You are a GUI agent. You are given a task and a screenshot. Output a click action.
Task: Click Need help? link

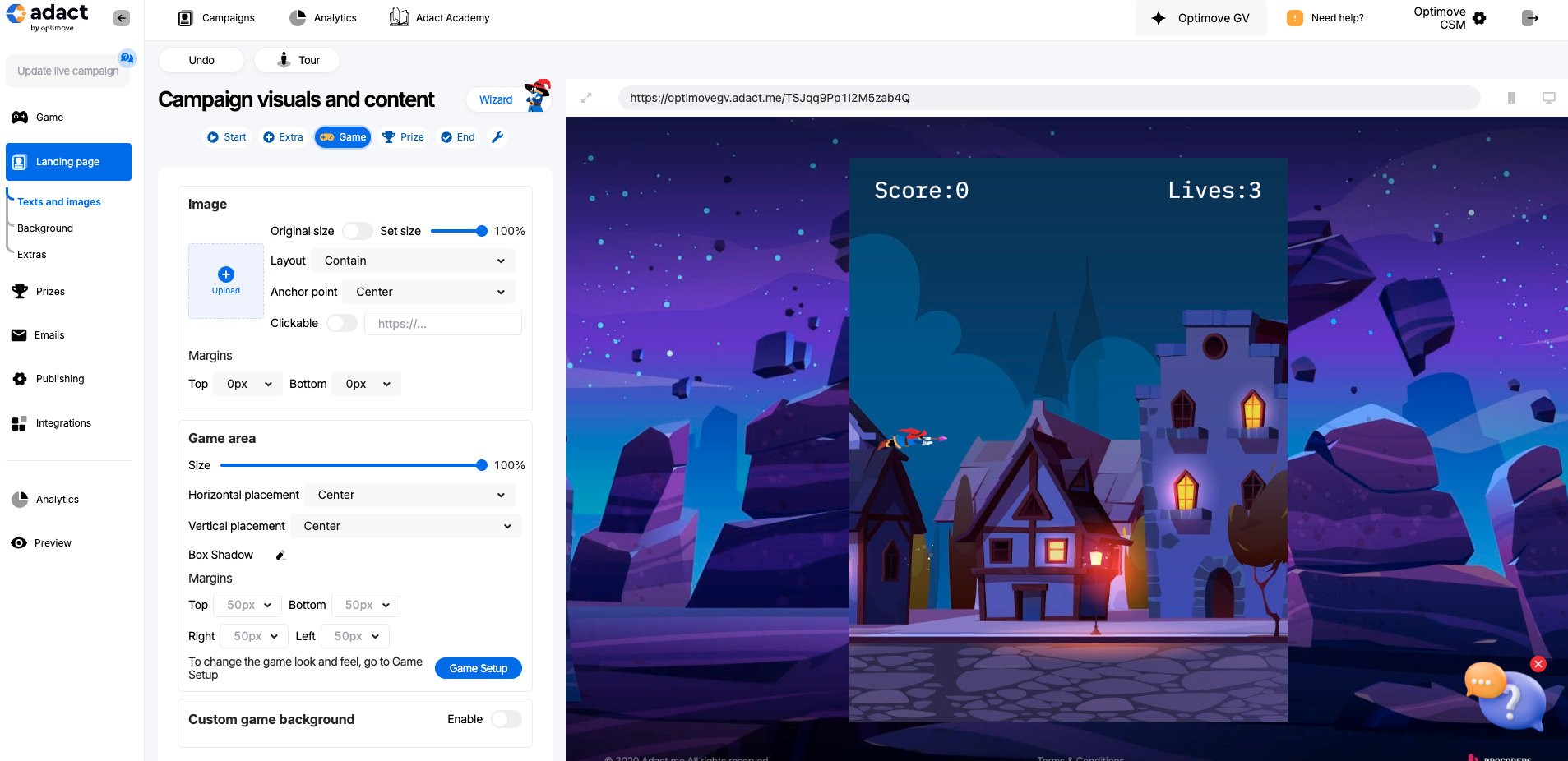pyautogui.click(x=1325, y=18)
